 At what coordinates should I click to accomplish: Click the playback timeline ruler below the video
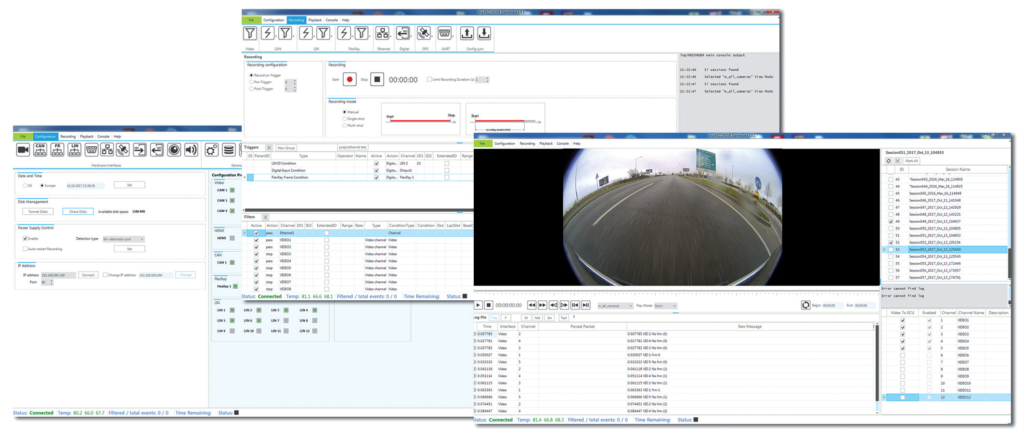click(x=677, y=294)
